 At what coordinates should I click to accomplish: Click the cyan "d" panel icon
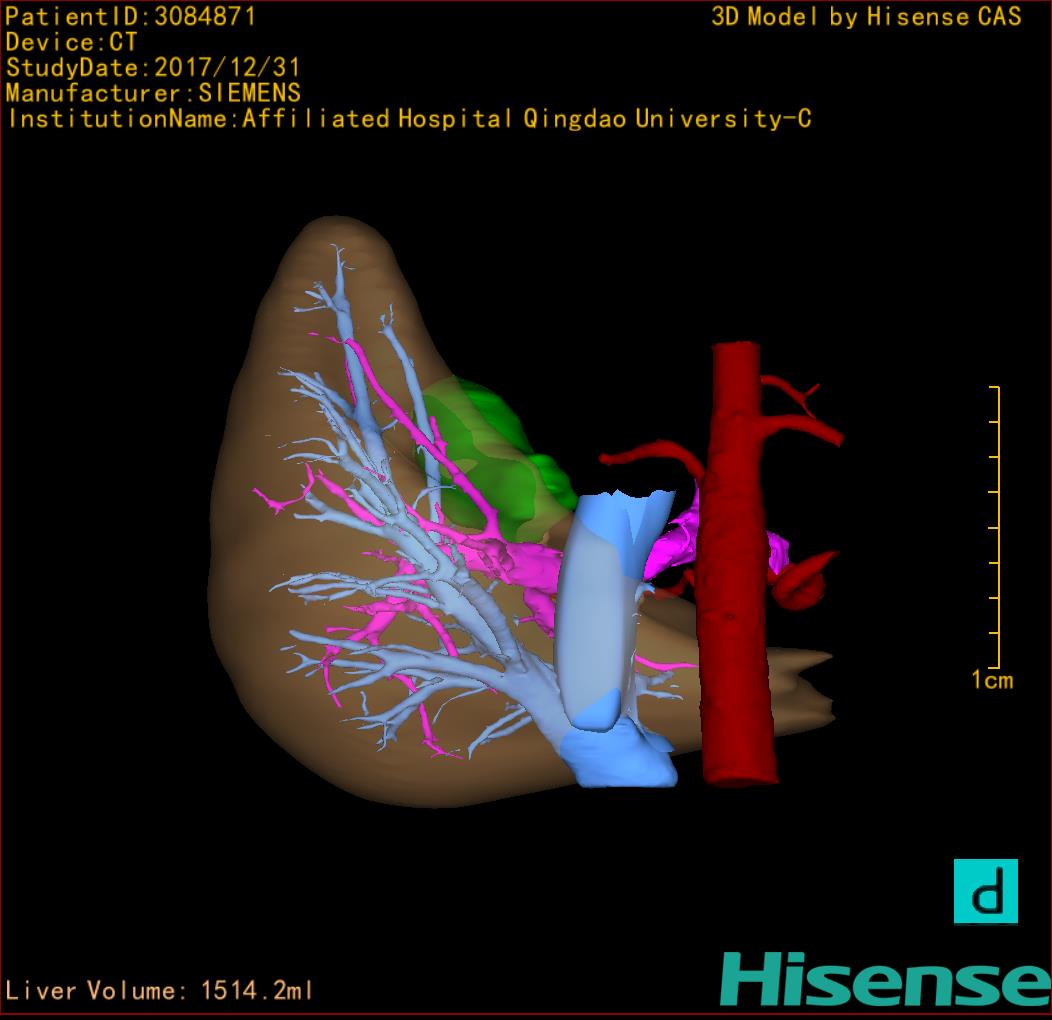[x=985, y=890]
